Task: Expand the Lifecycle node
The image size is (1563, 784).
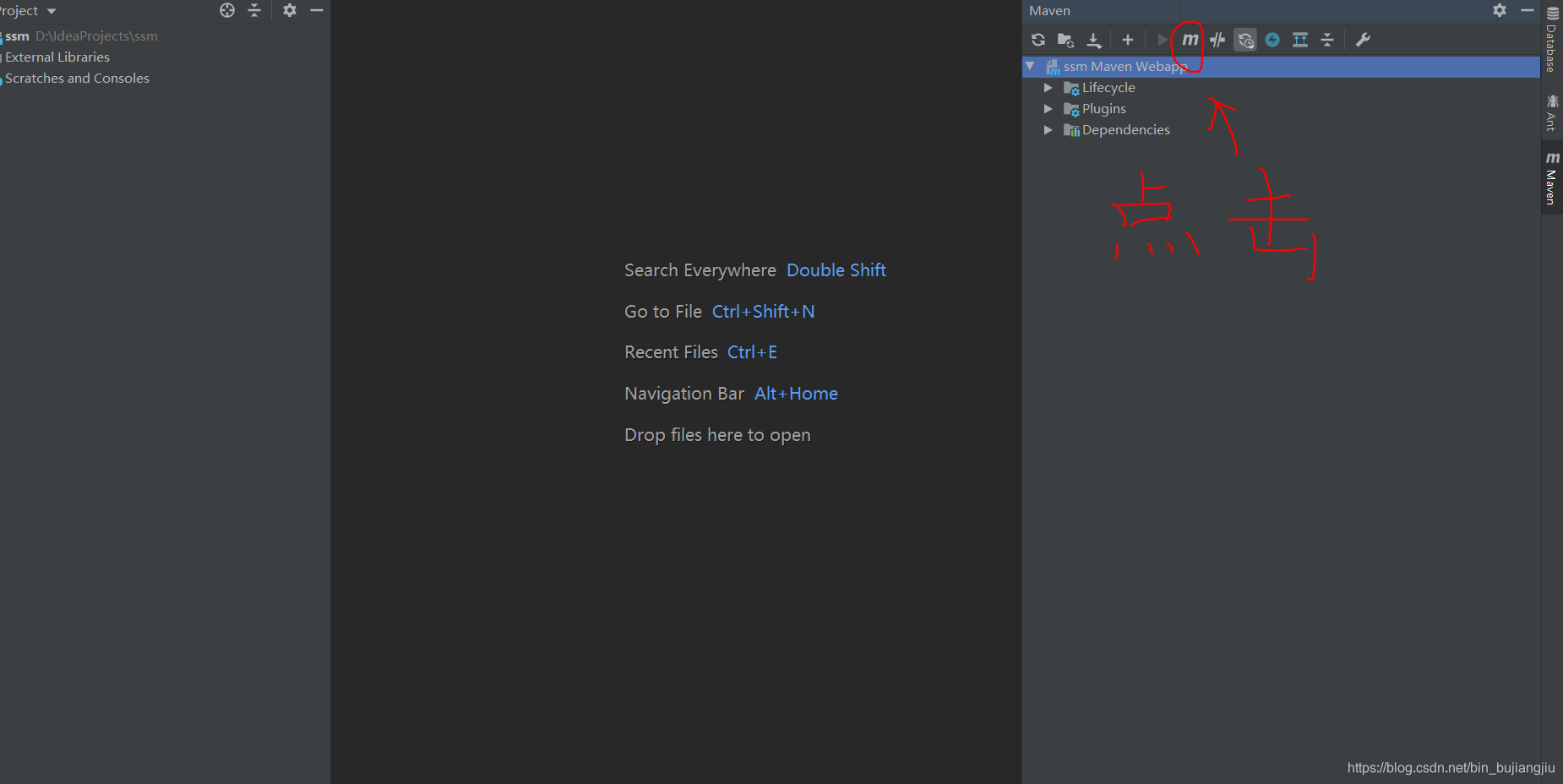Action: click(x=1048, y=88)
